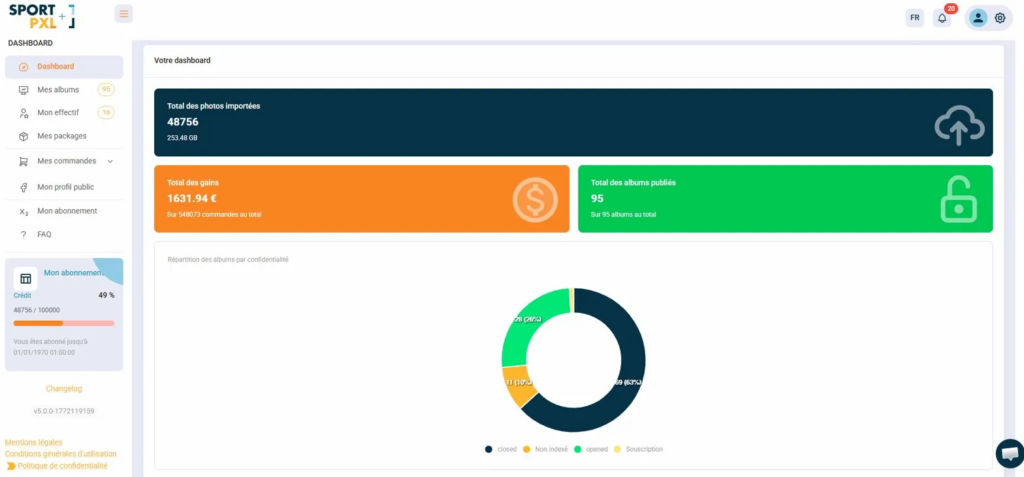Click the hamburger menu icon in header
Image resolution: width=1024 pixels, height=477 pixels.
pos(123,14)
